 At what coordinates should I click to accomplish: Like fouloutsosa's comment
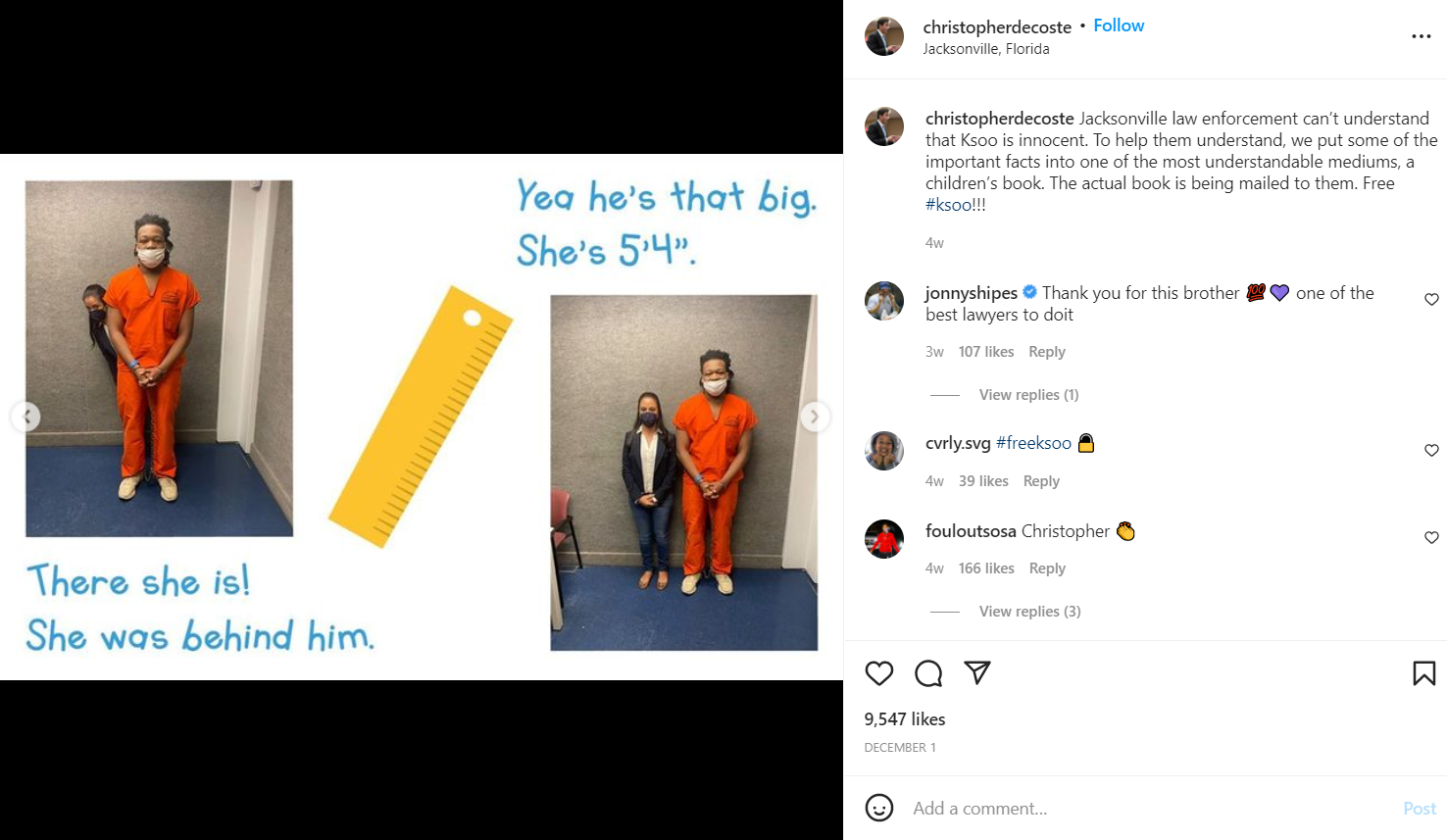pyautogui.click(x=1431, y=538)
